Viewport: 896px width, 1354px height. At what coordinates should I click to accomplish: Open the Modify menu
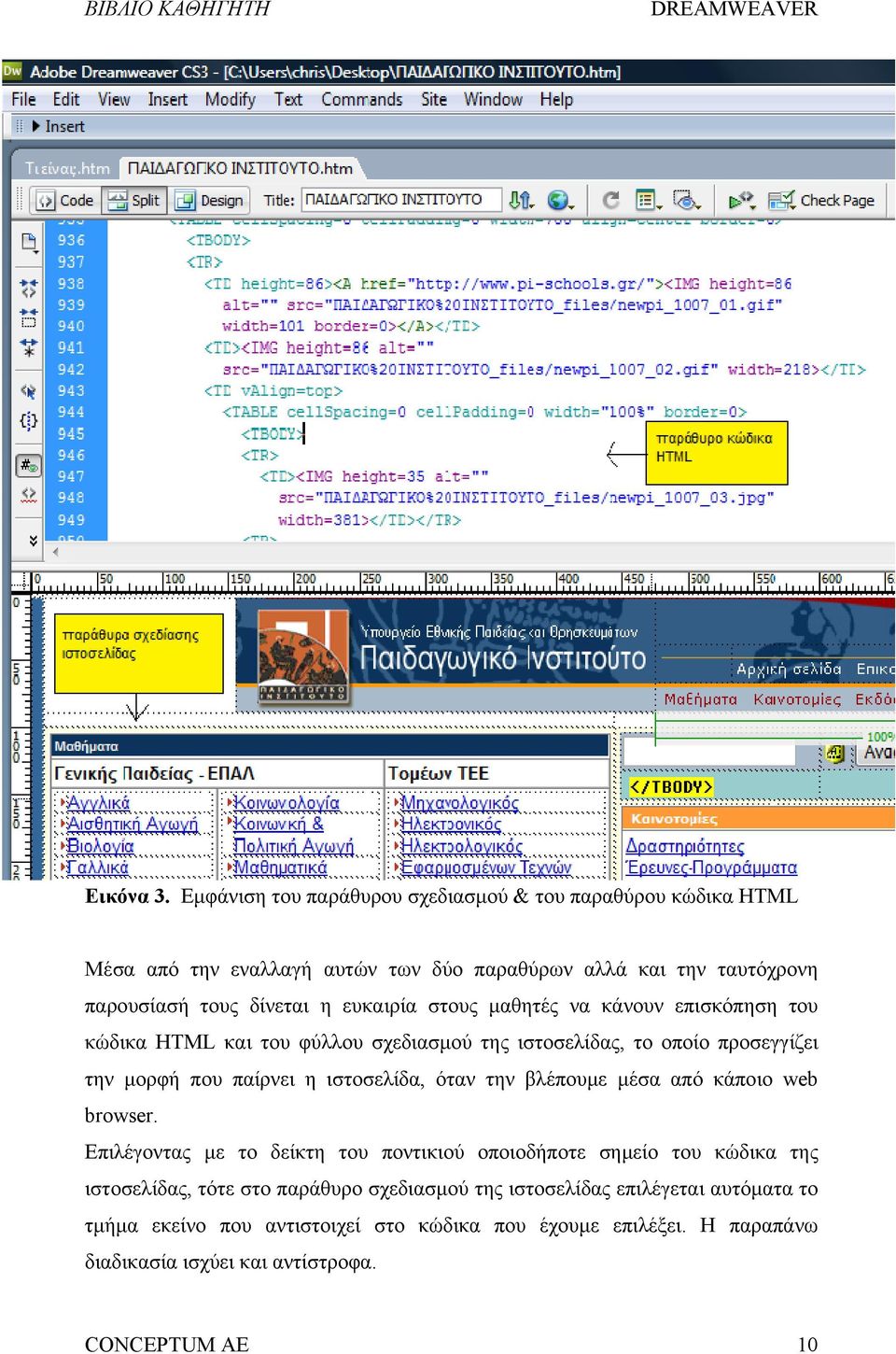[x=230, y=99]
